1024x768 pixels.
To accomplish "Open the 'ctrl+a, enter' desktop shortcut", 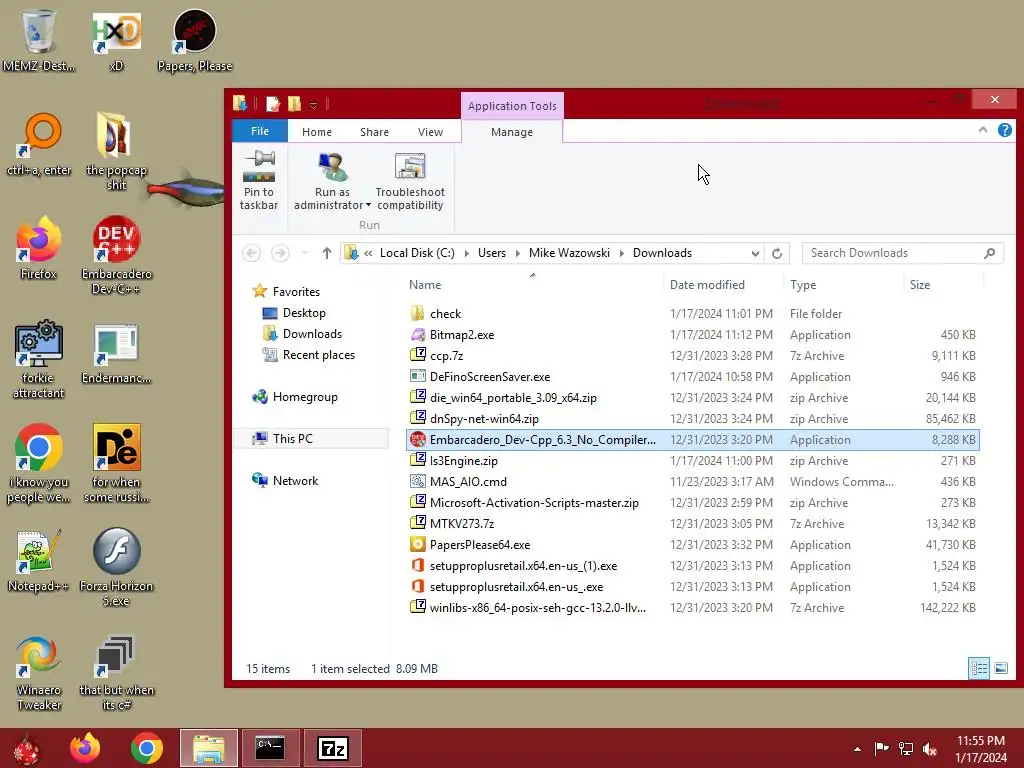I will (x=39, y=144).
